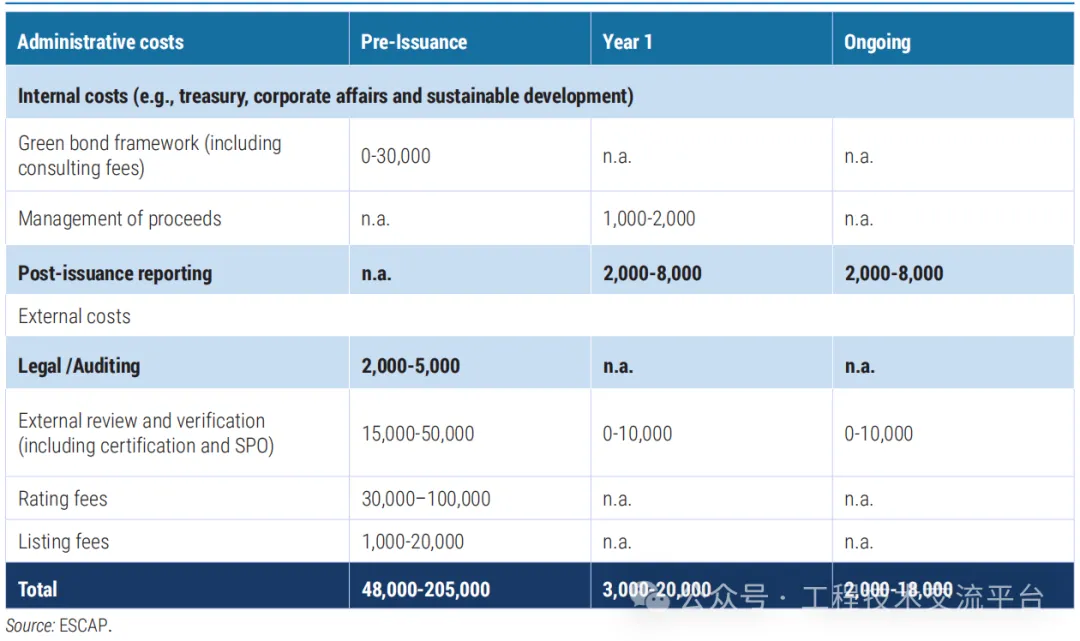Click the 1,000-20,000 Listing fees value
1080x641 pixels.
point(413,542)
